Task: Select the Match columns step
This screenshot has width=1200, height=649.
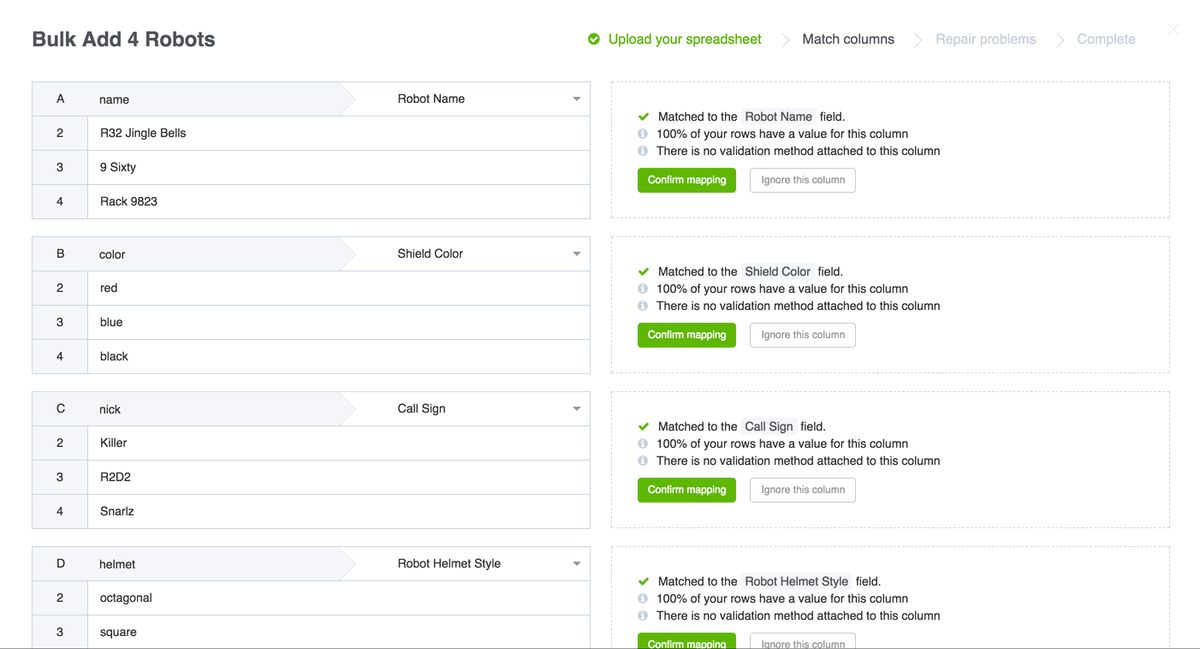Action: coord(848,39)
